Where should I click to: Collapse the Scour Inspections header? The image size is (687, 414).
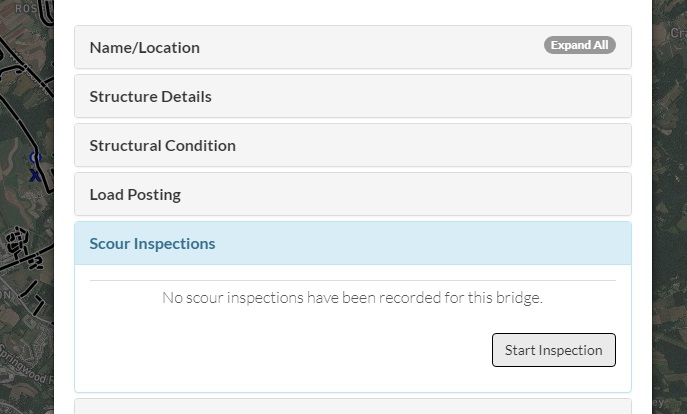pyautogui.click(x=353, y=244)
